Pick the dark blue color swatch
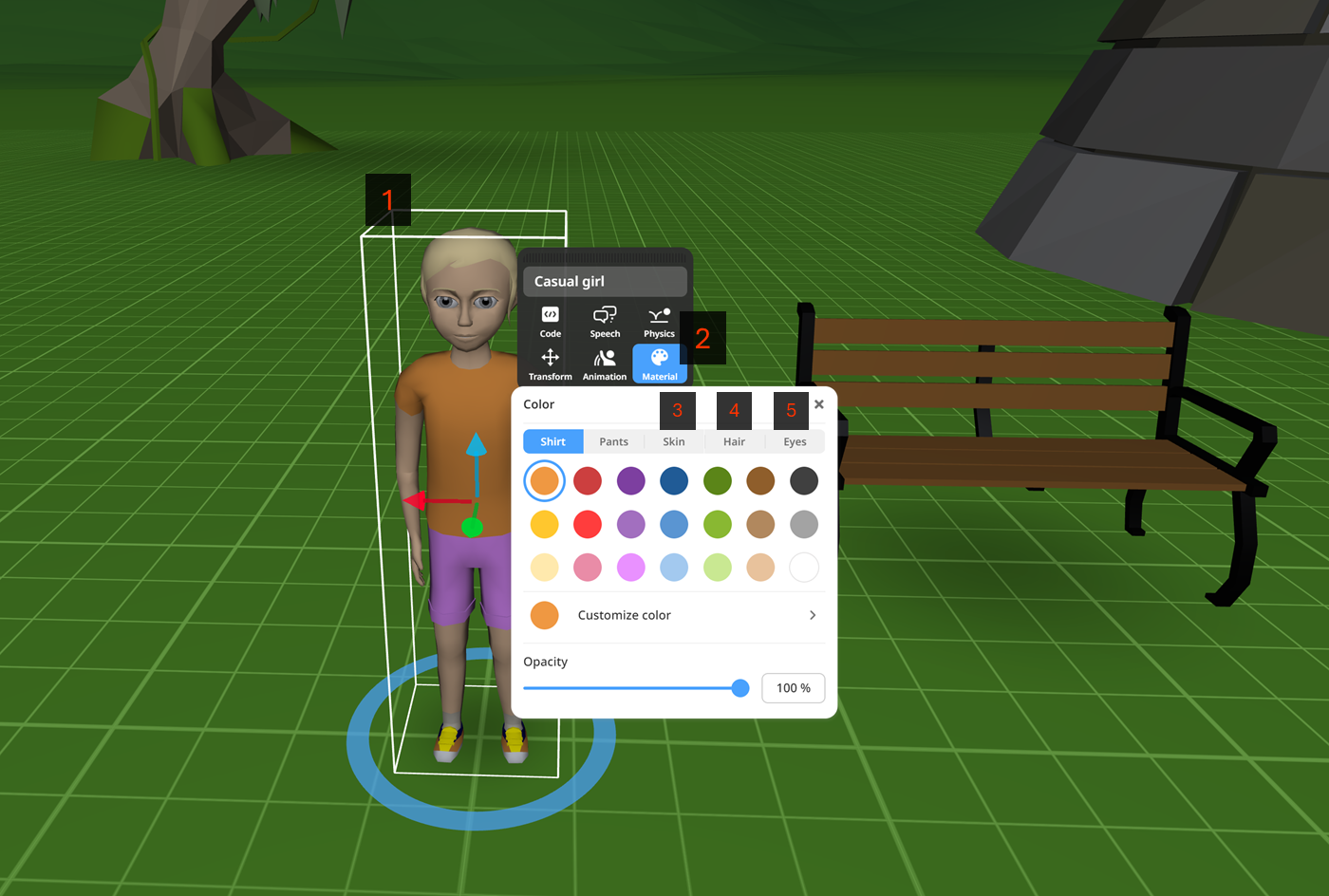The height and width of the screenshot is (896, 1329). [674, 481]
